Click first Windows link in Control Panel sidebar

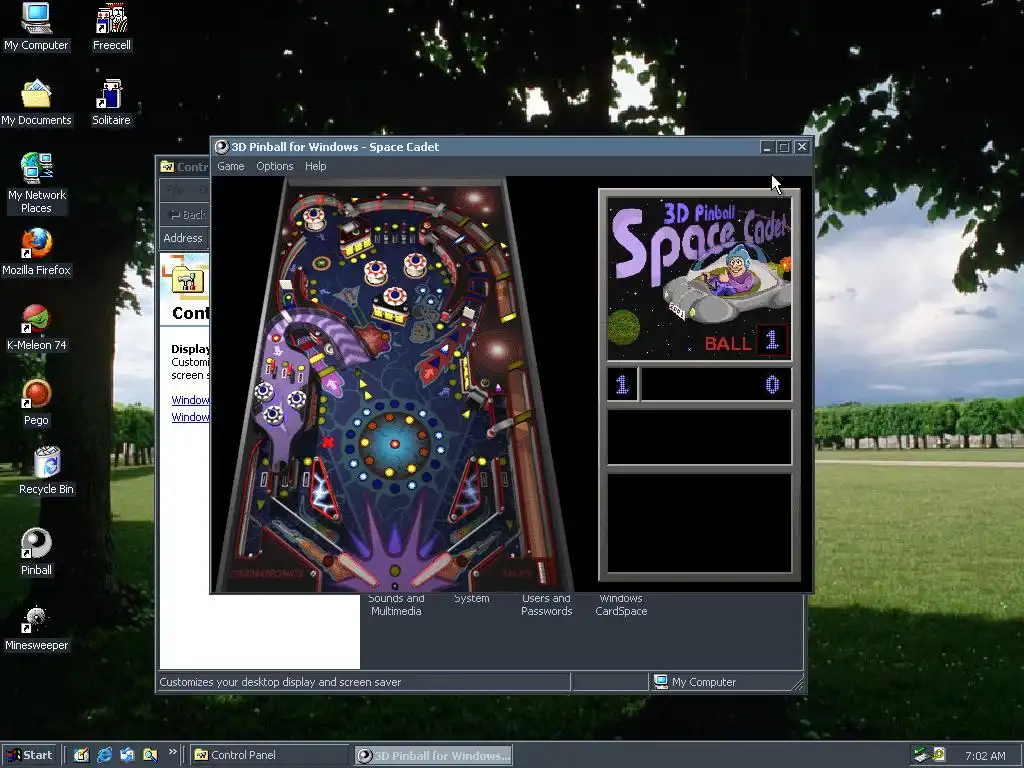pyautogui.click(x=190, y=400)
